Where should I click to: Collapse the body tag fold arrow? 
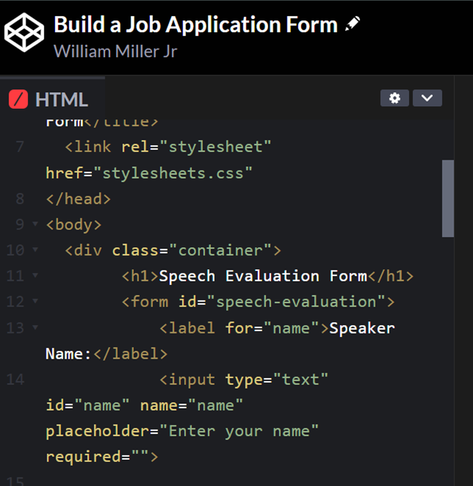[x=35, y=224]
